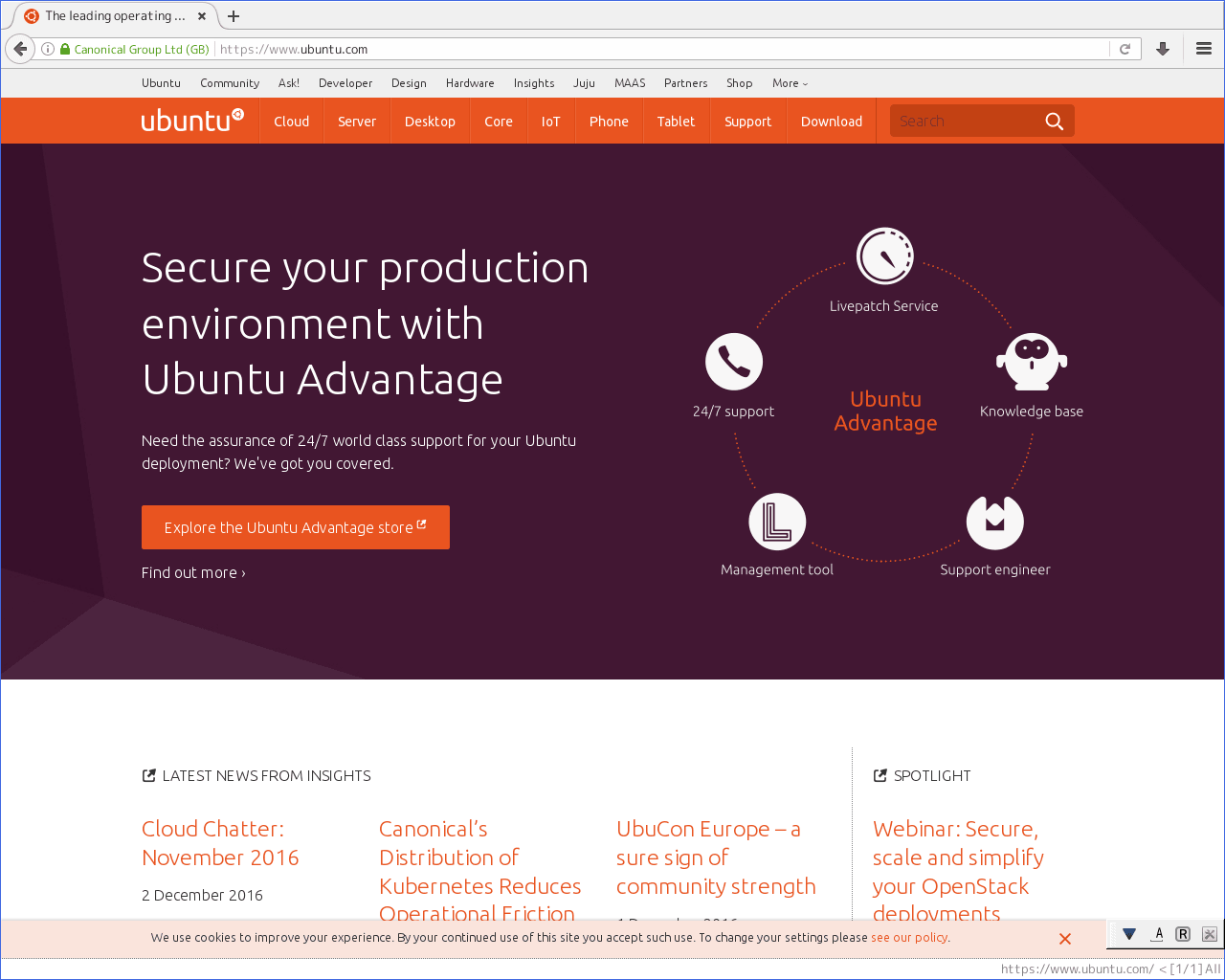Image resolution: width=1225 pixels, height=980 pixels.
Task: Open the downloads arrow icon
Action: (1163, 49)
